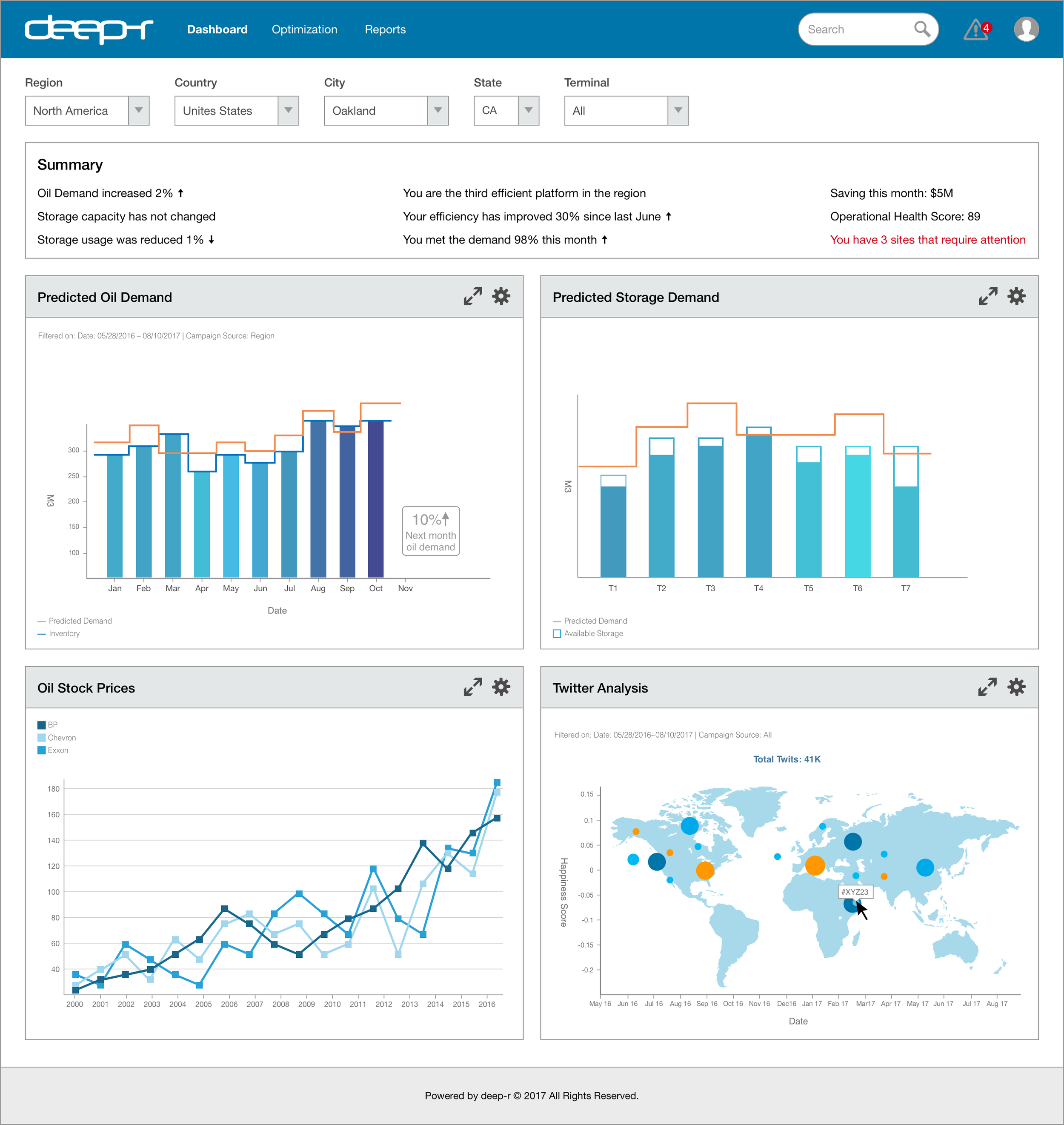Open the Reports tab
This screenshot has height=1125, width=1064.
pyautogui.click(x=385, y=29)
